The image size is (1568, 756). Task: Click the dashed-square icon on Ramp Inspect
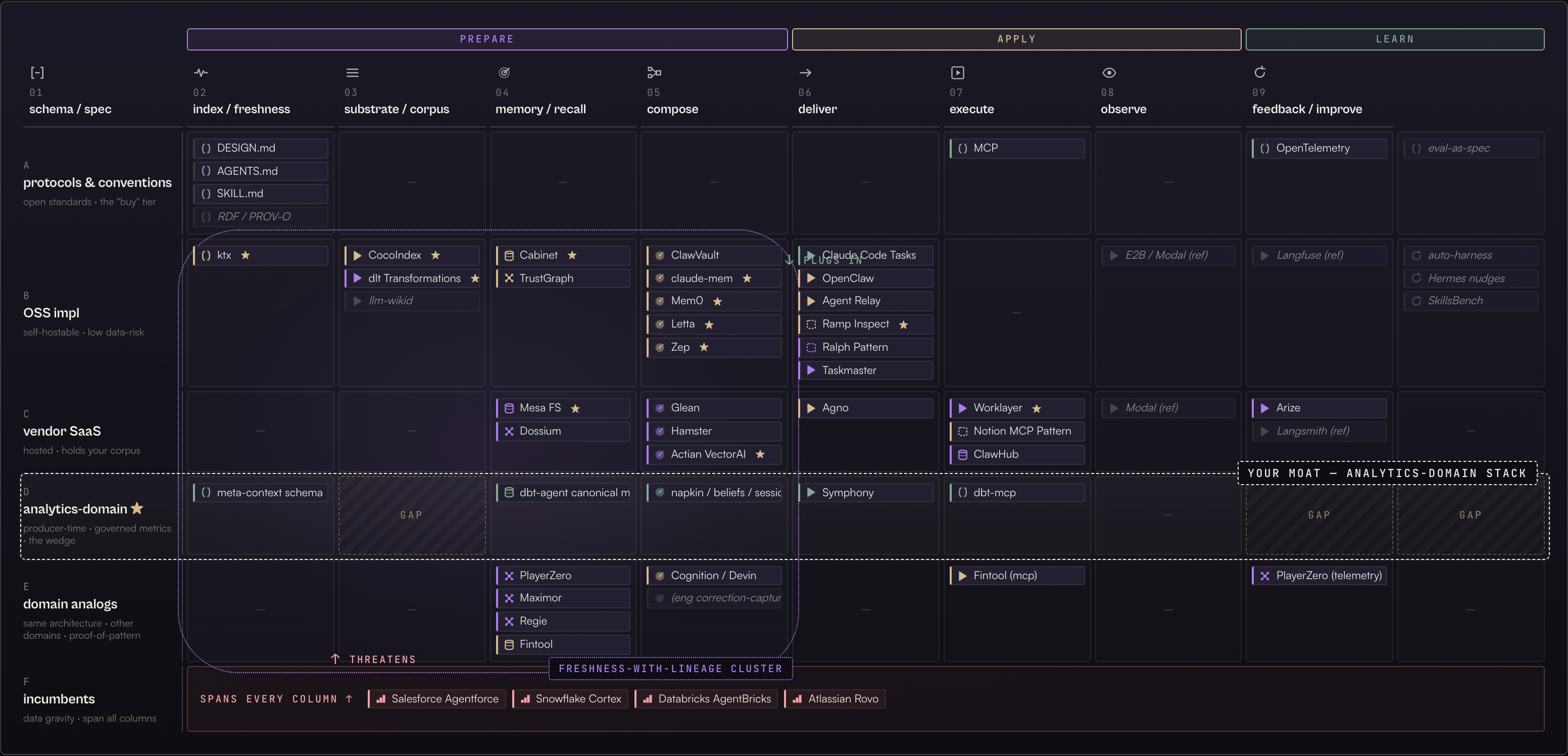(811, 324)
